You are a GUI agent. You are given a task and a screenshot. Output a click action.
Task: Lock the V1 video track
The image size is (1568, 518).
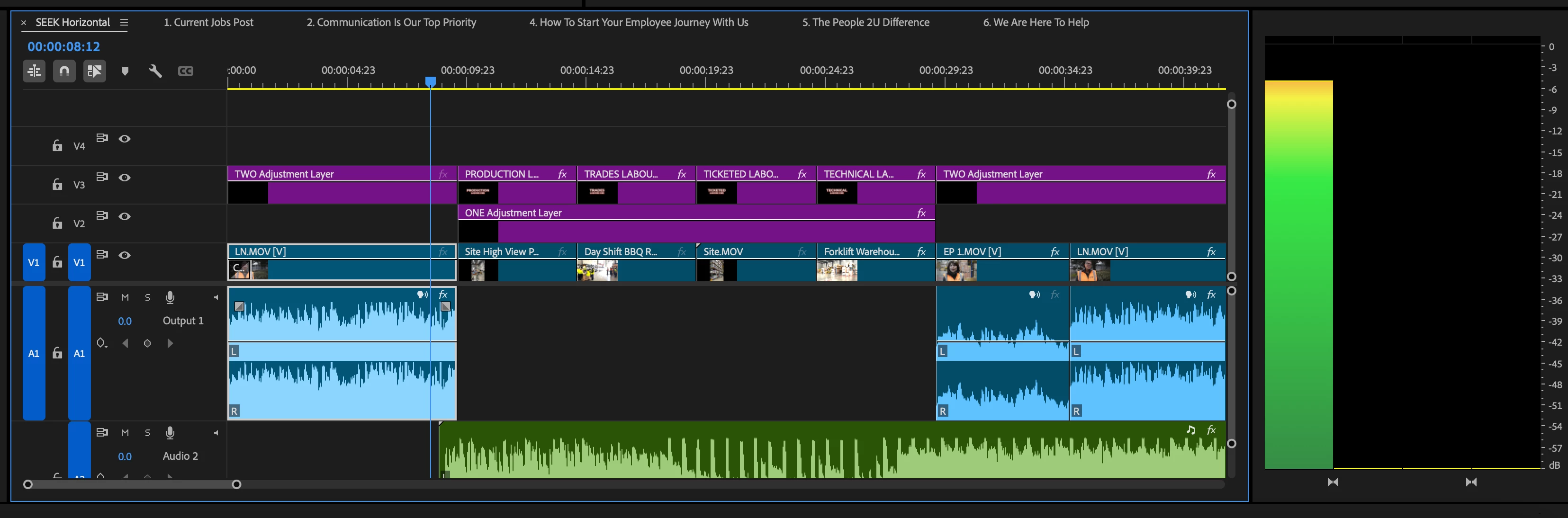[x=57, y=262]
